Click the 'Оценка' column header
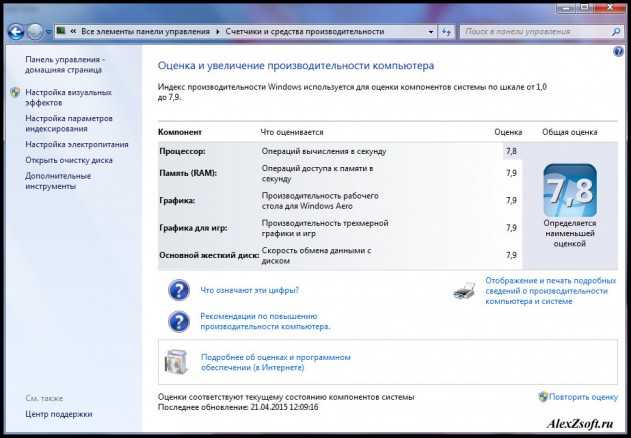631x438 pixels. tap(508, 132)
